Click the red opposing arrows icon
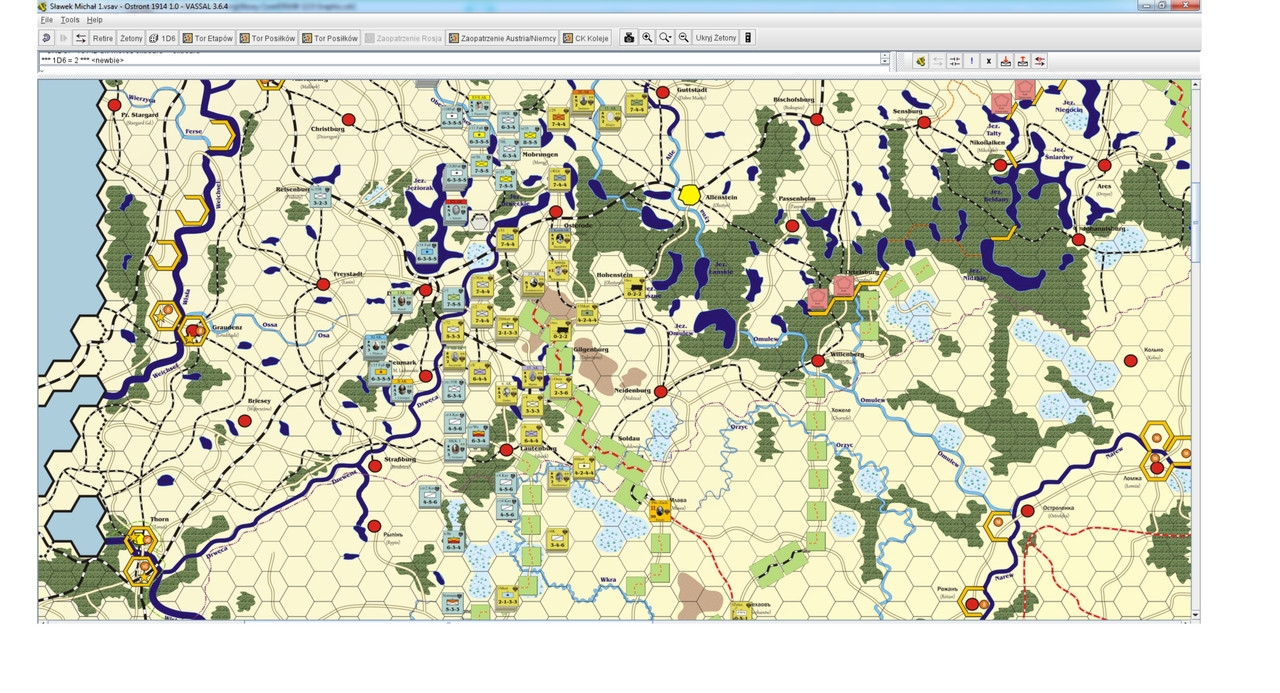Screen dimensions: 1280x693 (1040, 61)
